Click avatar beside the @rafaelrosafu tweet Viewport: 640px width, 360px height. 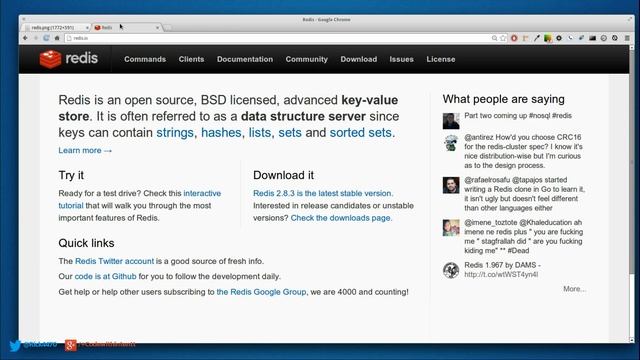pyautogui.click(x=451, y=185)
